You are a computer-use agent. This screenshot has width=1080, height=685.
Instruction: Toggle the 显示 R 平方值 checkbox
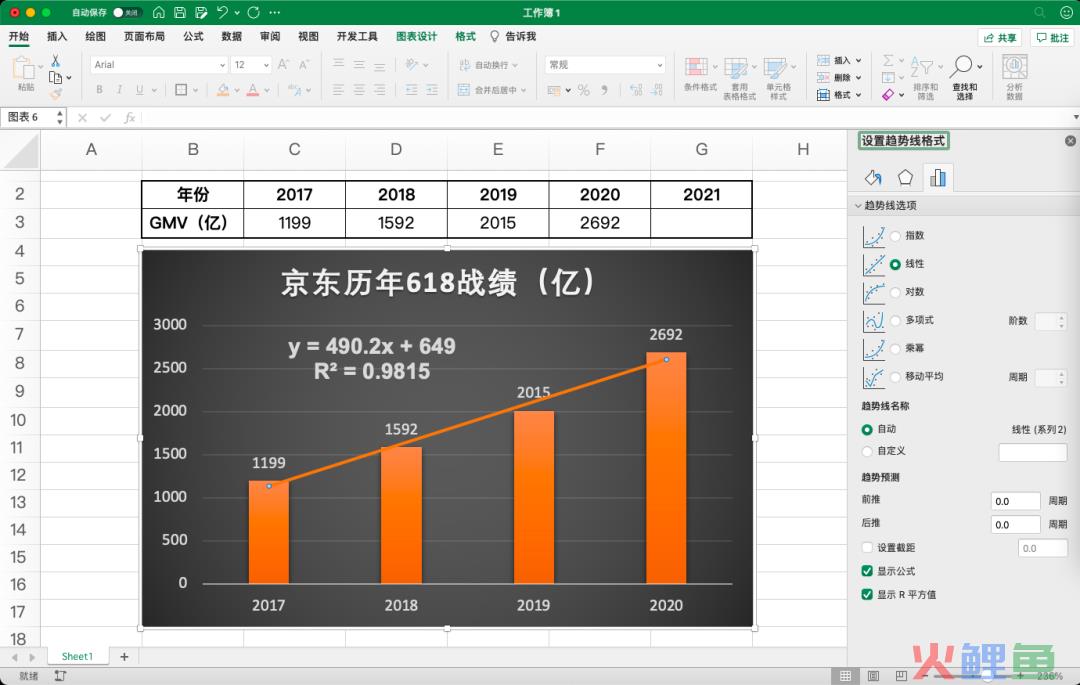[867, 594]
